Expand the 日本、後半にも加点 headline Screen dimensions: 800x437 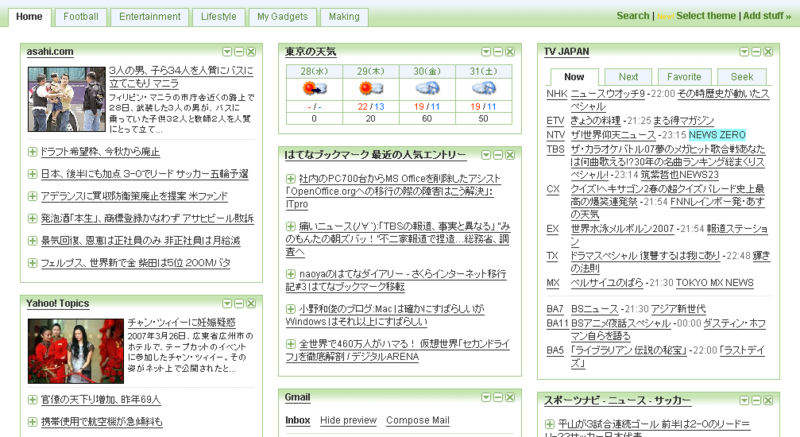32,174
